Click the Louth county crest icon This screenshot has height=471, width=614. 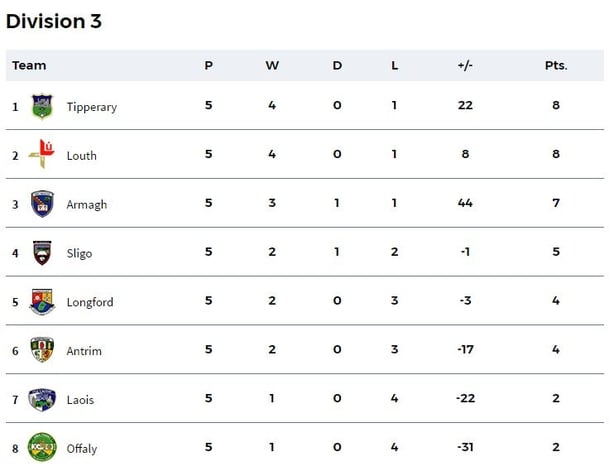[42, 154]
